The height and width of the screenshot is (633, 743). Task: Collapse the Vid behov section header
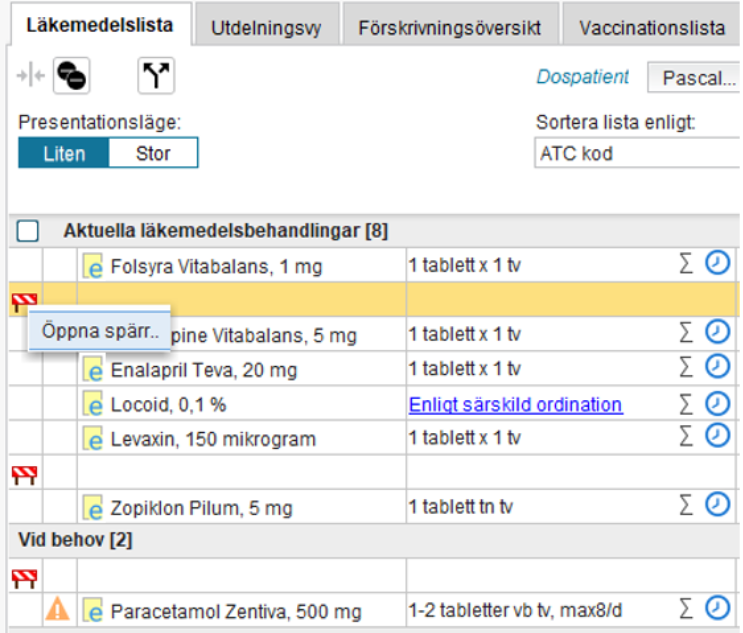(75, 540)
